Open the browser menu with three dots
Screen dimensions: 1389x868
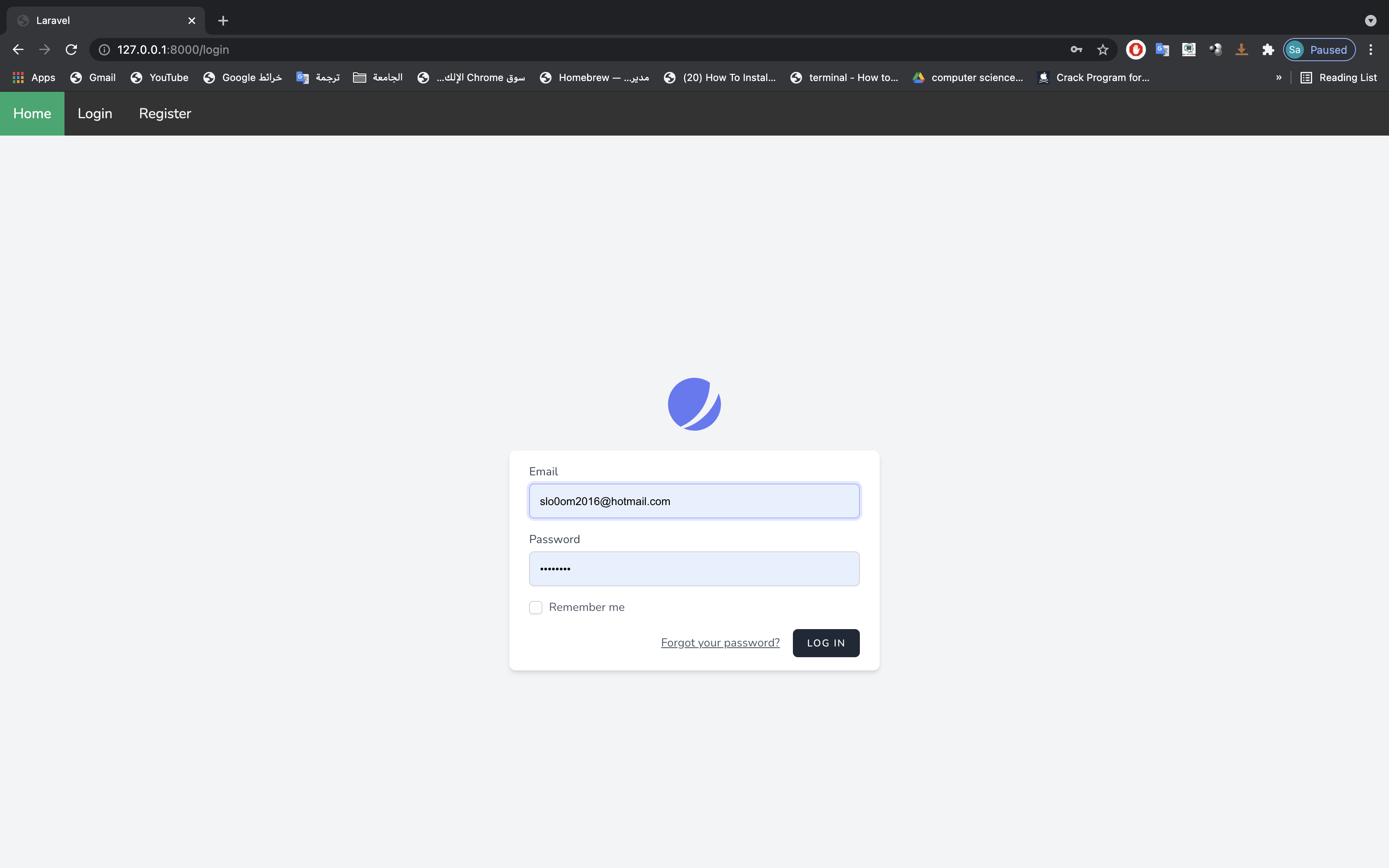point(1371,49)
